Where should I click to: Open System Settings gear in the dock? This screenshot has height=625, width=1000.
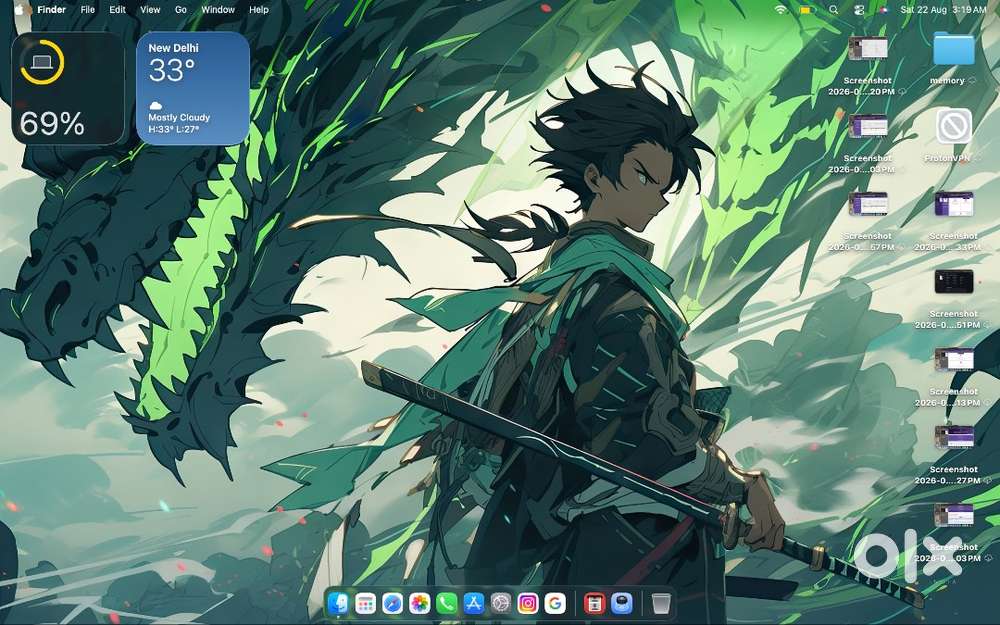(x=501, y=603)
